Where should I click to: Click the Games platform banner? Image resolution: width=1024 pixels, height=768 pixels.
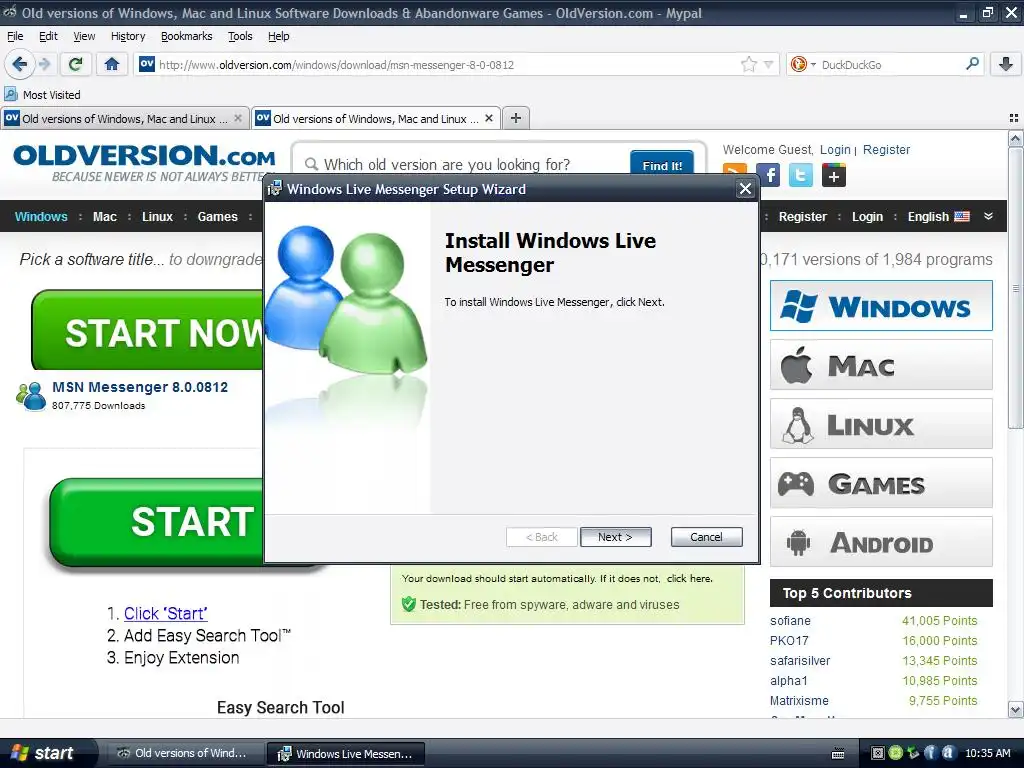881,483
